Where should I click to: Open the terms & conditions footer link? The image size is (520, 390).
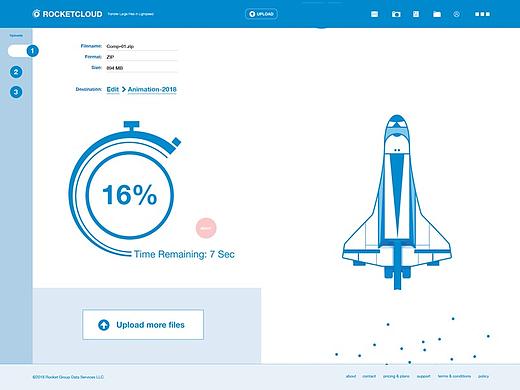point(454,376)
